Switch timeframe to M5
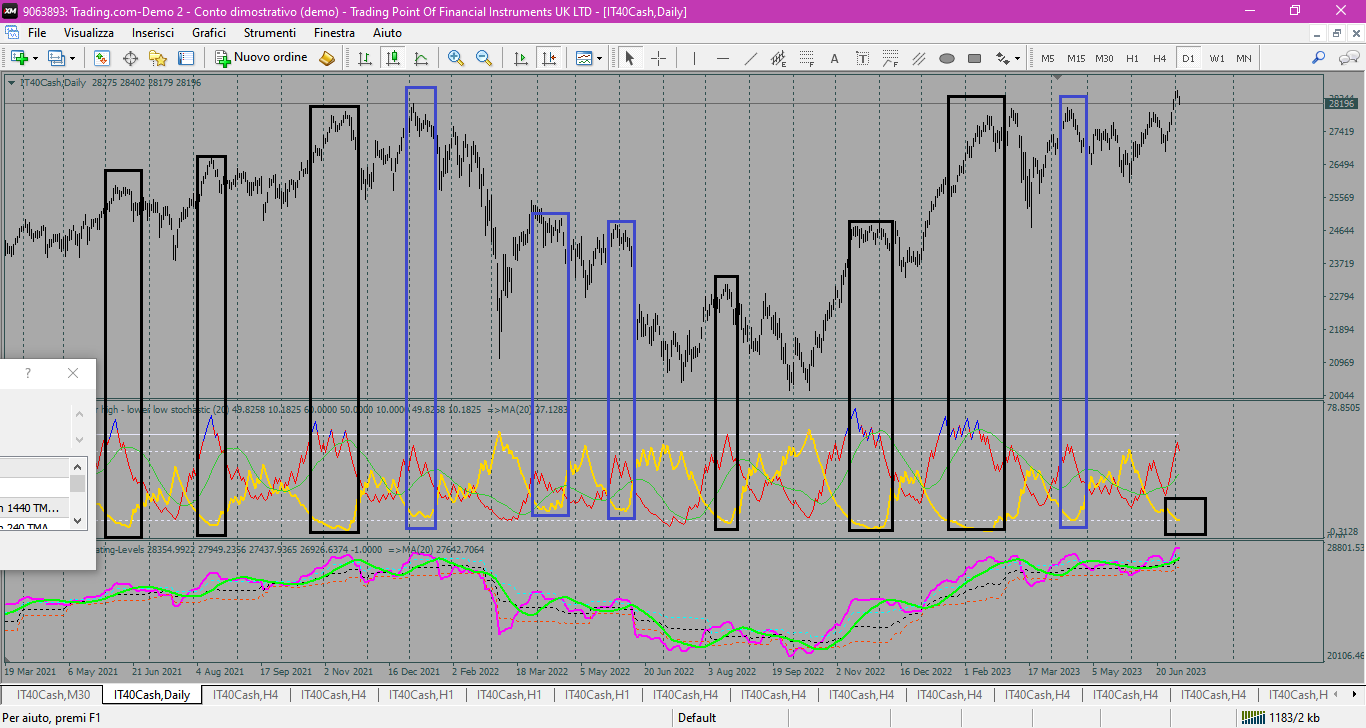1366x728 pixels. [x=1048, y=58]
